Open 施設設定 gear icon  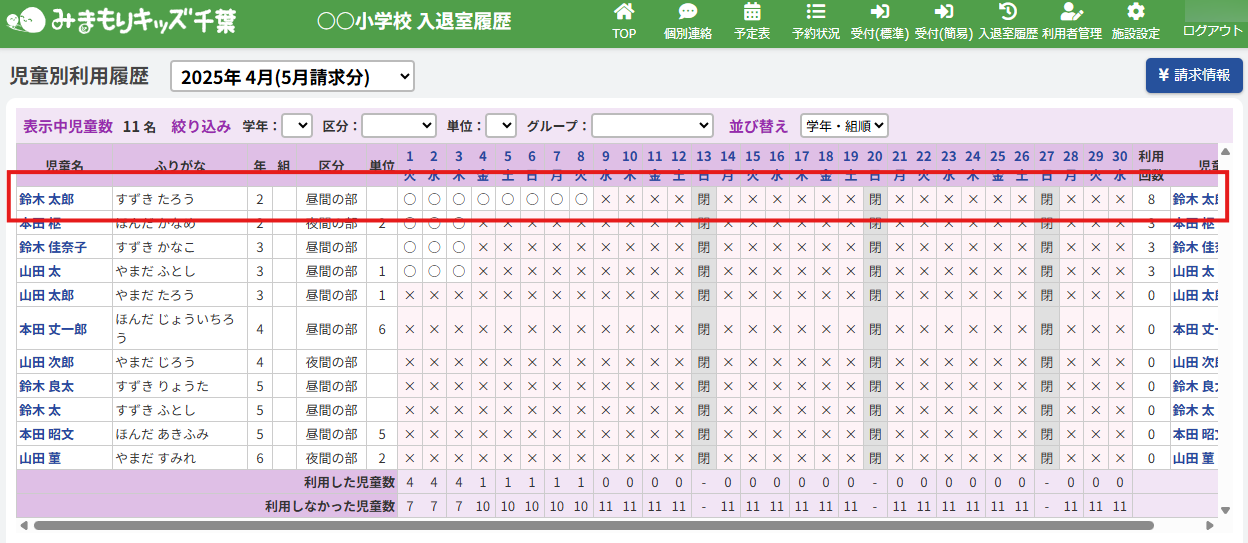(x=1135, y=13)
